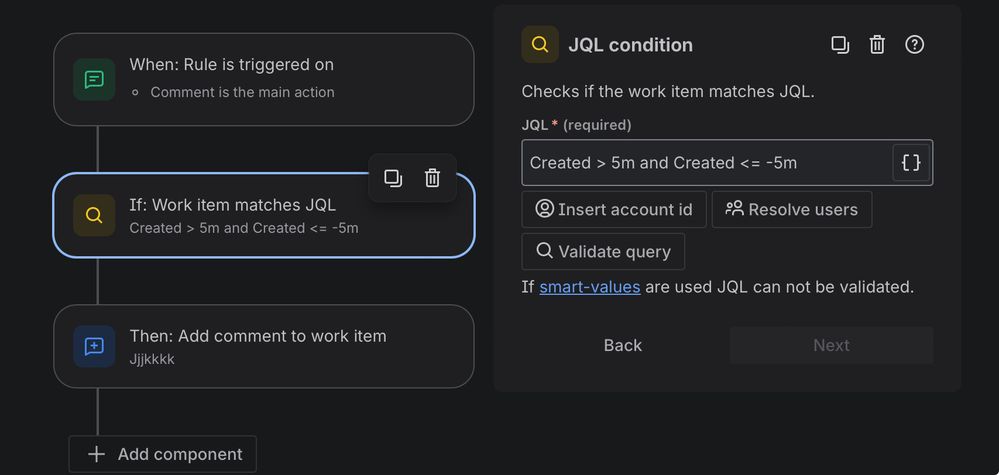Open help for JQL condition
This screenshot has height=475, width=999.
tap(914, 45)
